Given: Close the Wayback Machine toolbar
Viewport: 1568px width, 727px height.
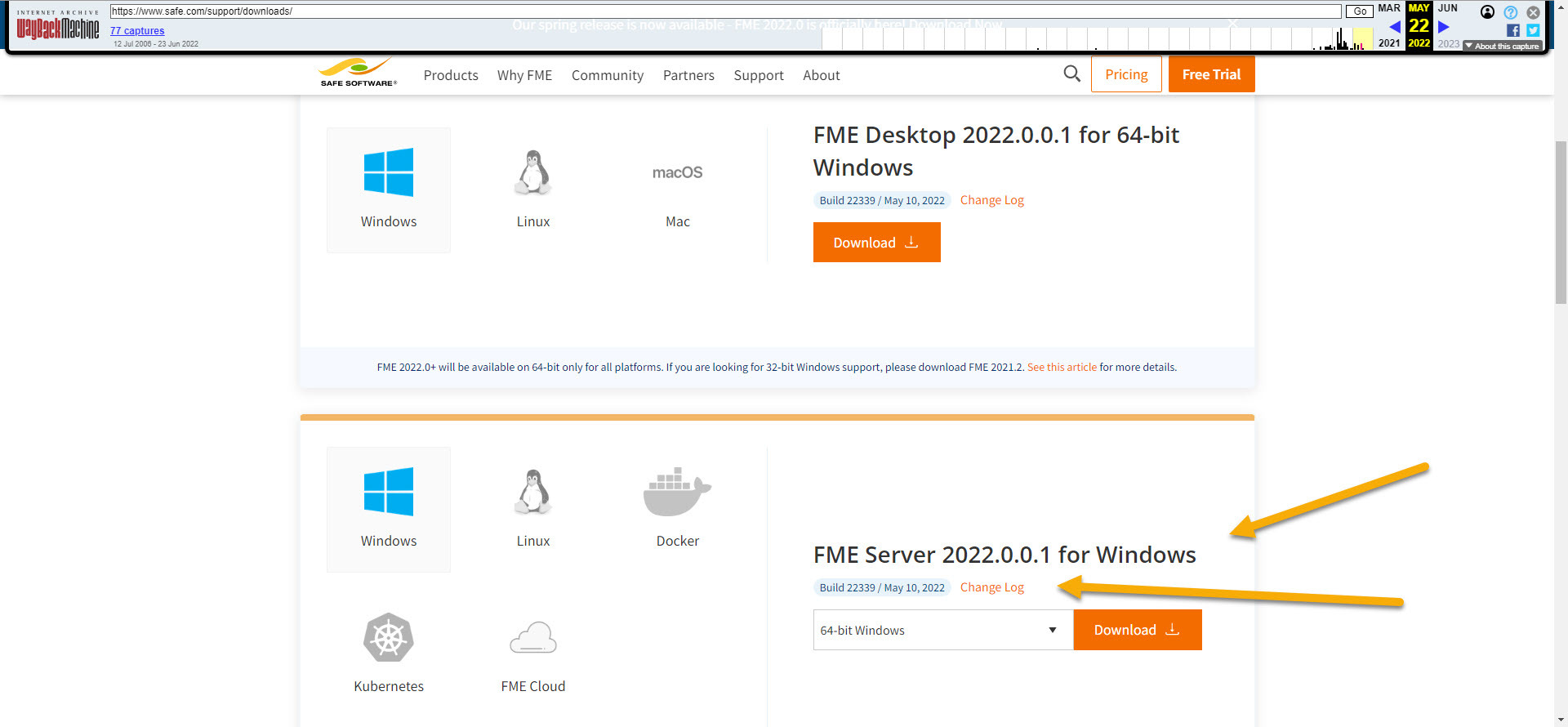Looking at the screenshot, I should coord(1534,12).
